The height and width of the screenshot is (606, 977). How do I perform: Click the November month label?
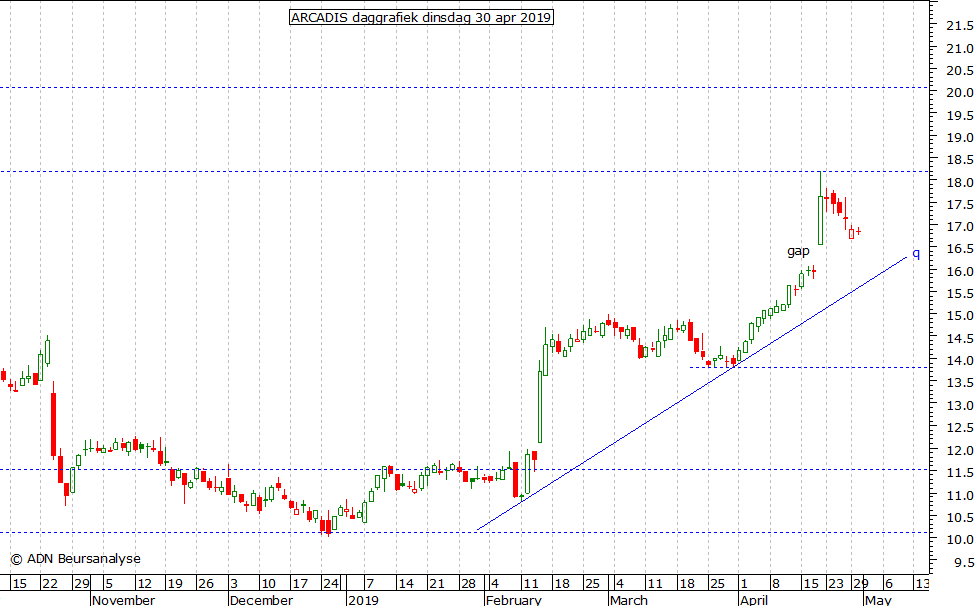(x=123, y=600)
